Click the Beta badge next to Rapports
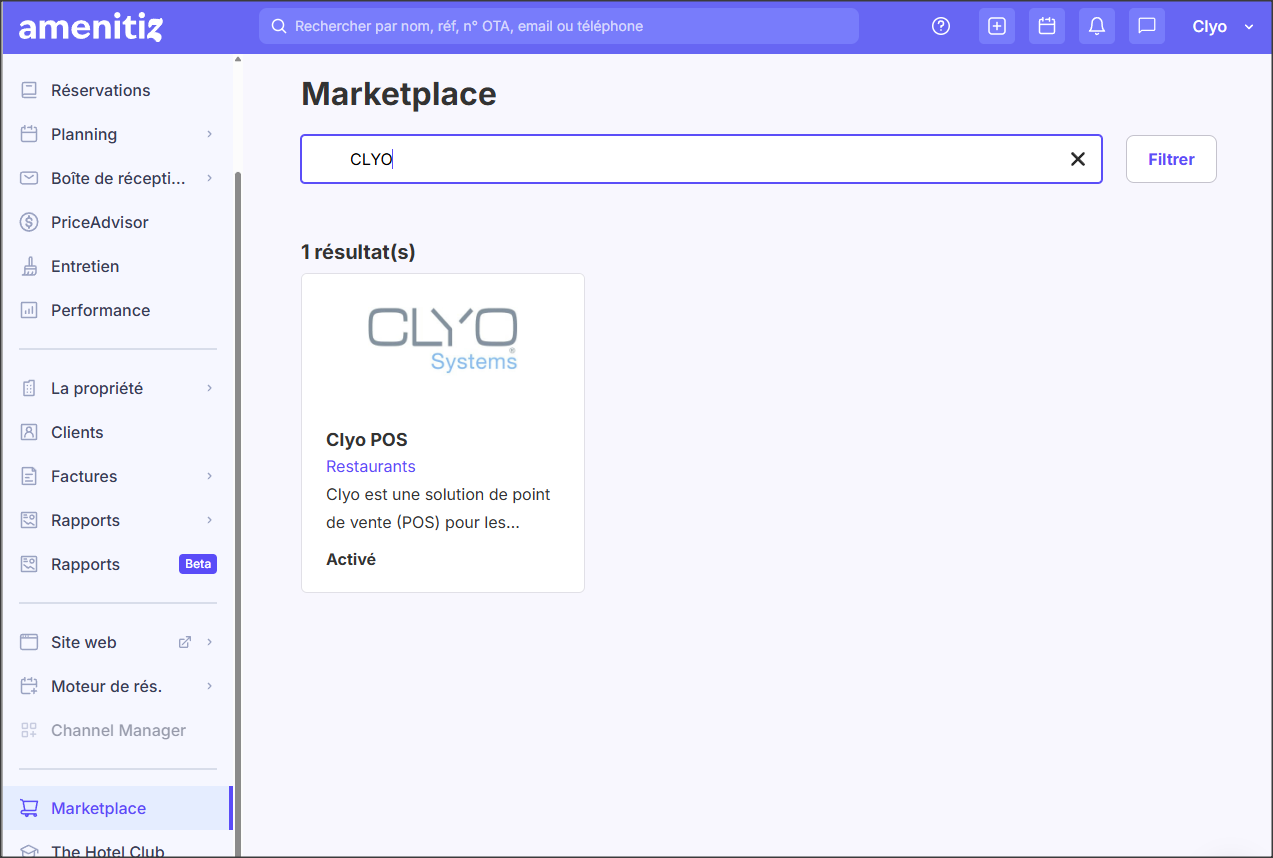 [198, 564]
